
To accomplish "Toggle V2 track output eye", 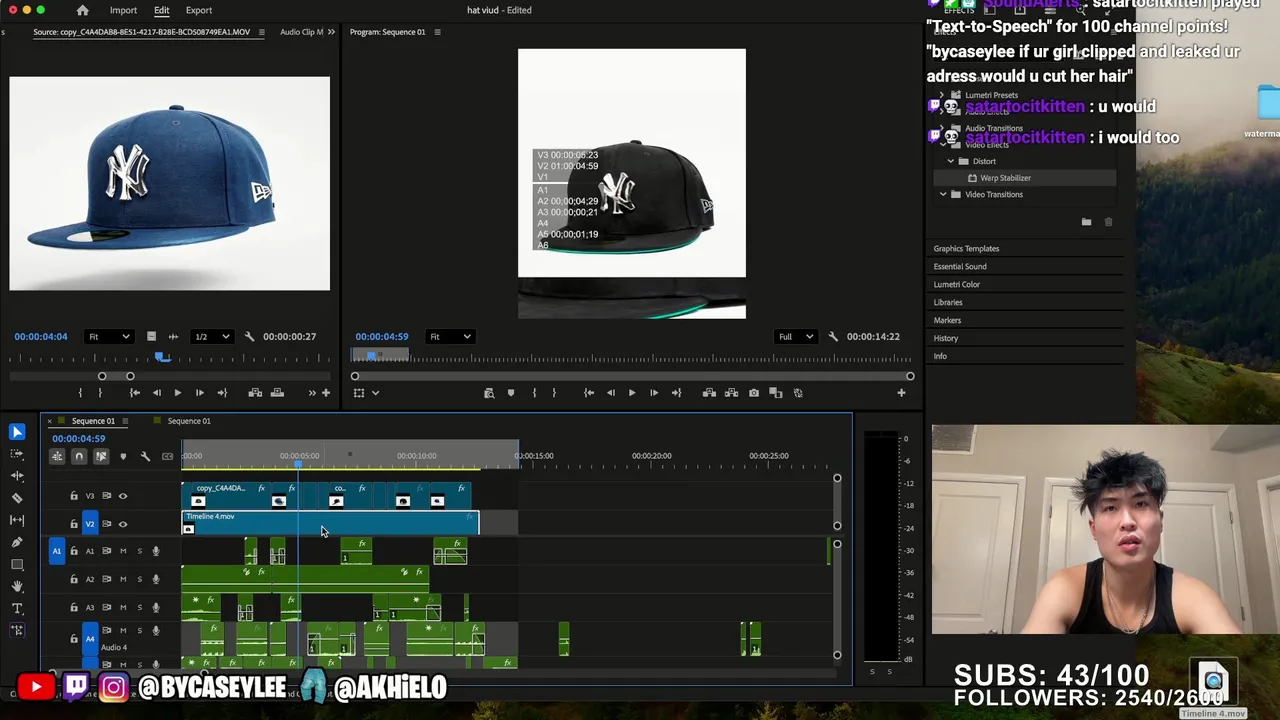I will tap(123, 524).
